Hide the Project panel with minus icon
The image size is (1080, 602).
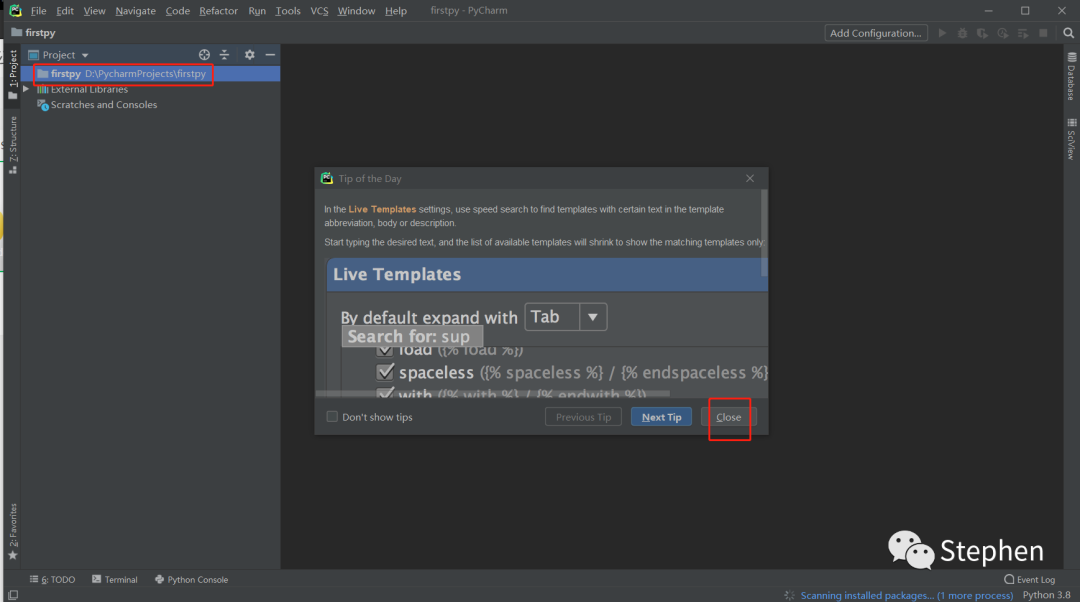(270, 54)
